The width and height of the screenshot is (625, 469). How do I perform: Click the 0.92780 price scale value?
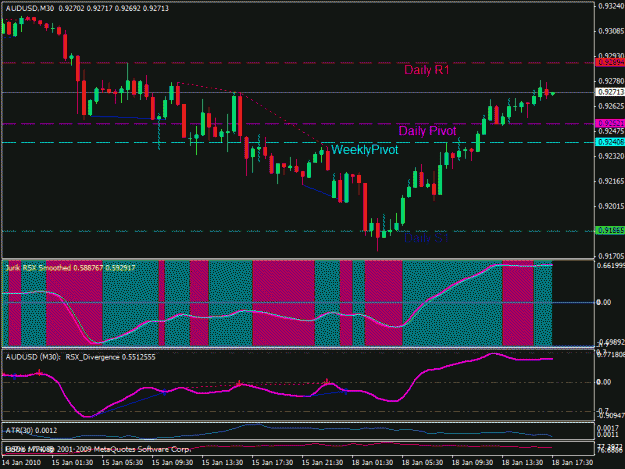611,81
